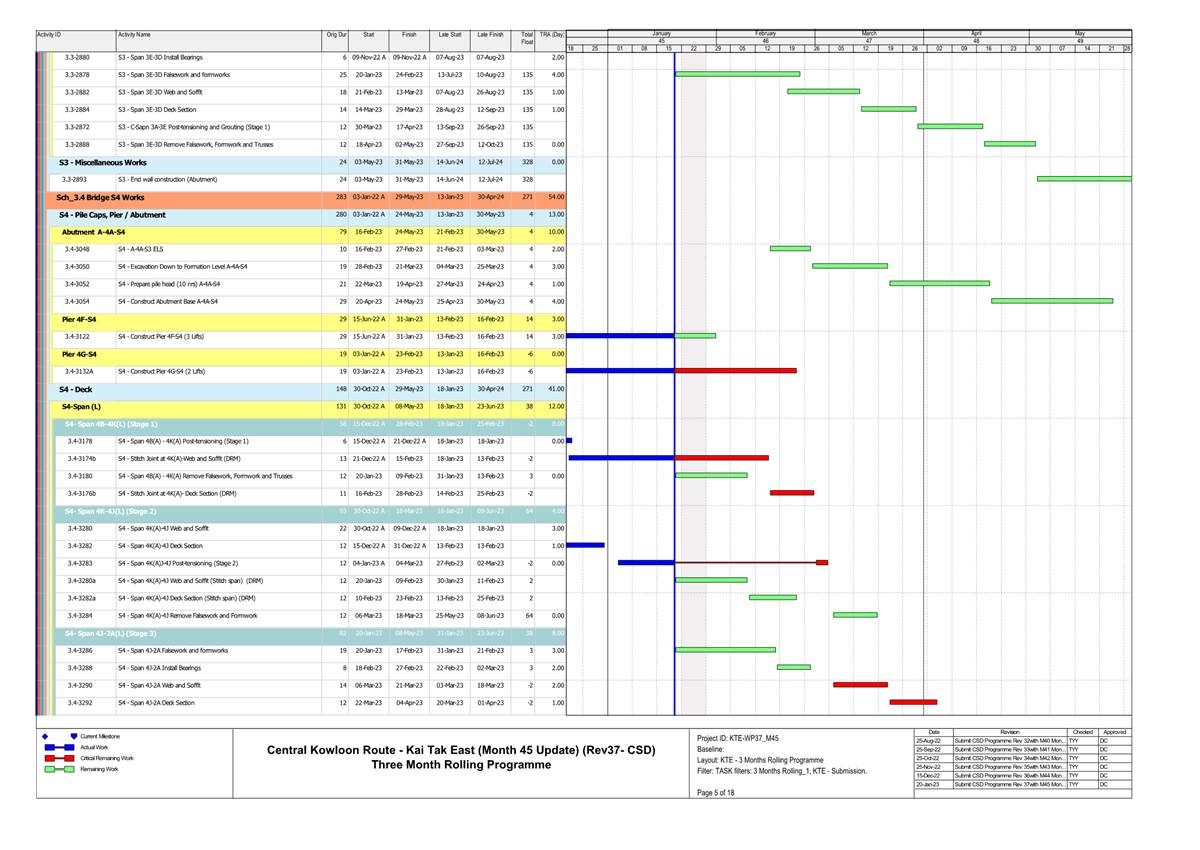
Task: Click the Current Milestone diamond legend symbol
Action: 46,736
